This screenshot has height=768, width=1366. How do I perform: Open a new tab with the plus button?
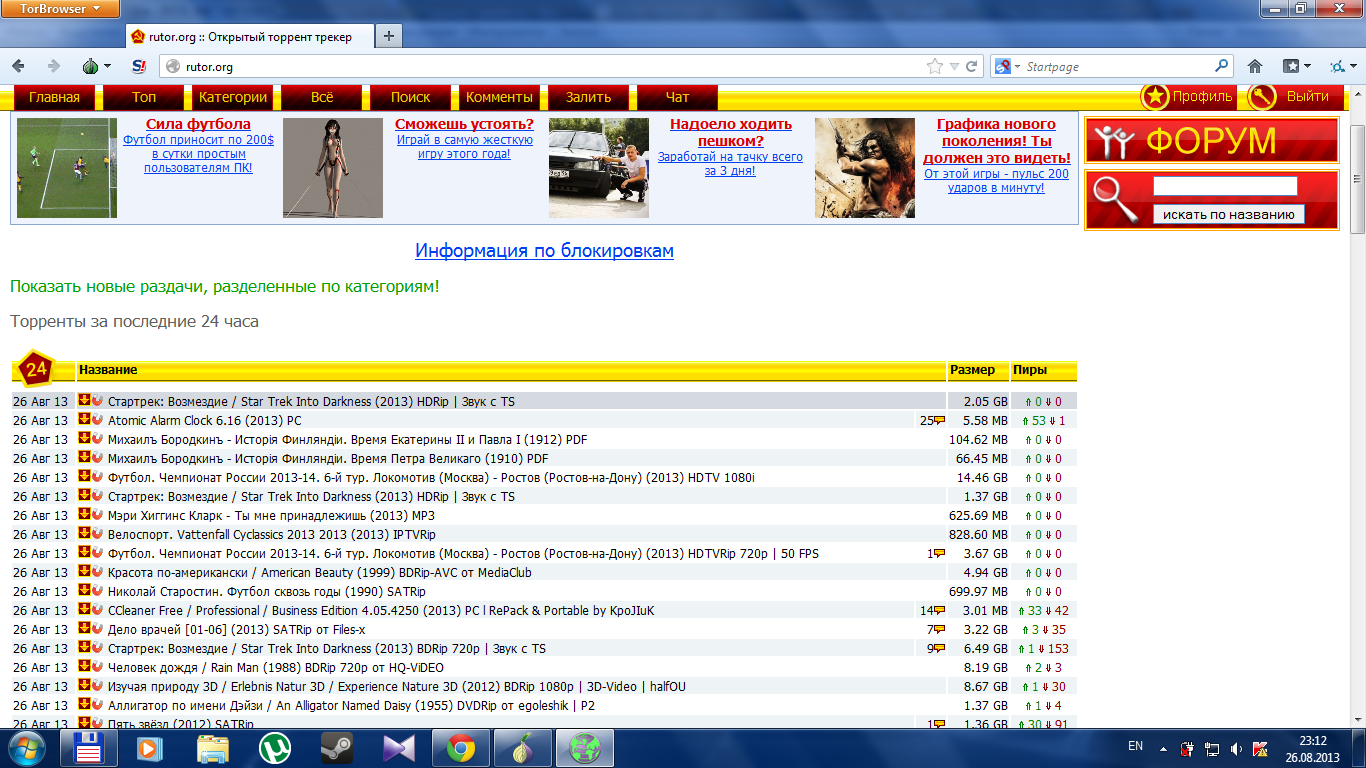(x=389, y=37)
